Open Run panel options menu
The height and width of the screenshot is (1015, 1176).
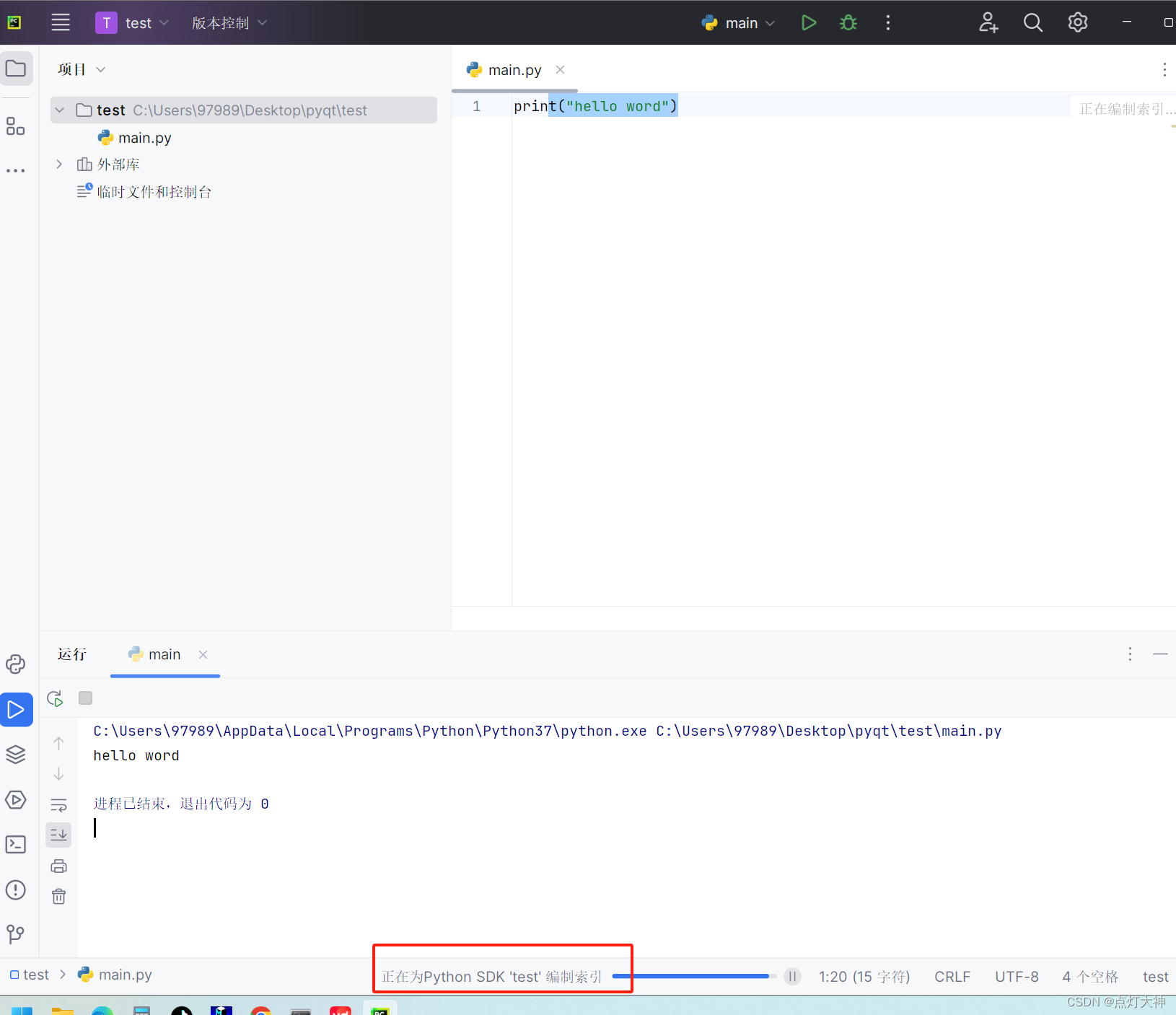point(1130,654)
